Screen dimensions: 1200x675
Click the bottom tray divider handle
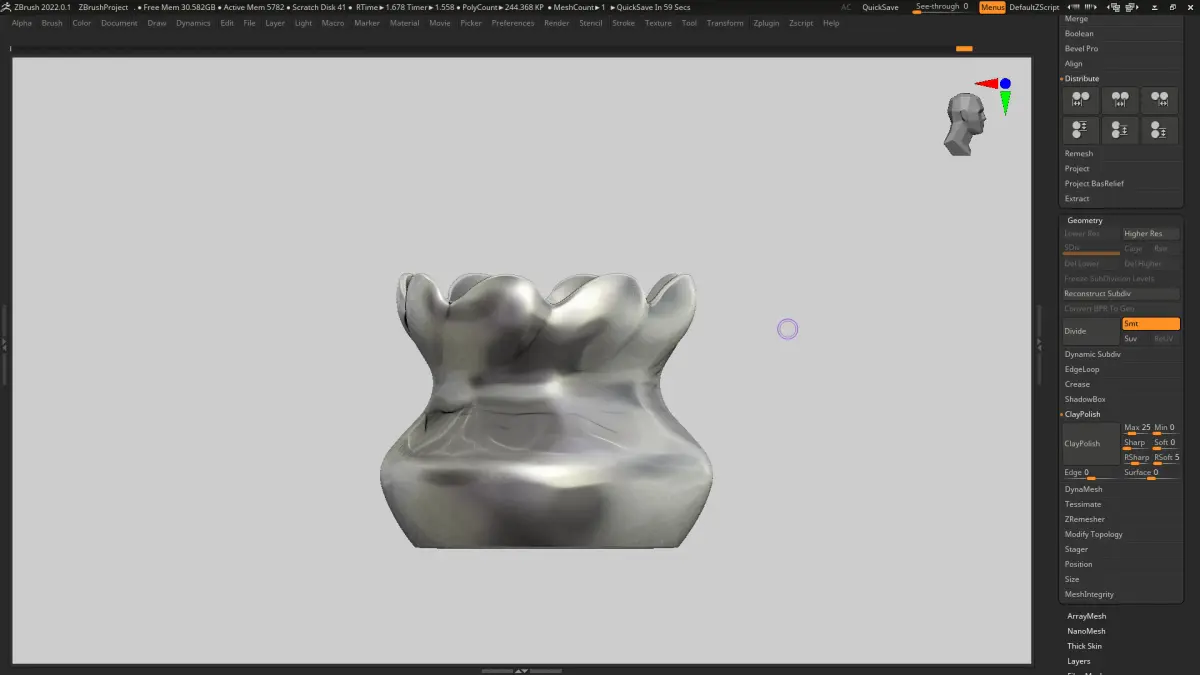point(521,671)
